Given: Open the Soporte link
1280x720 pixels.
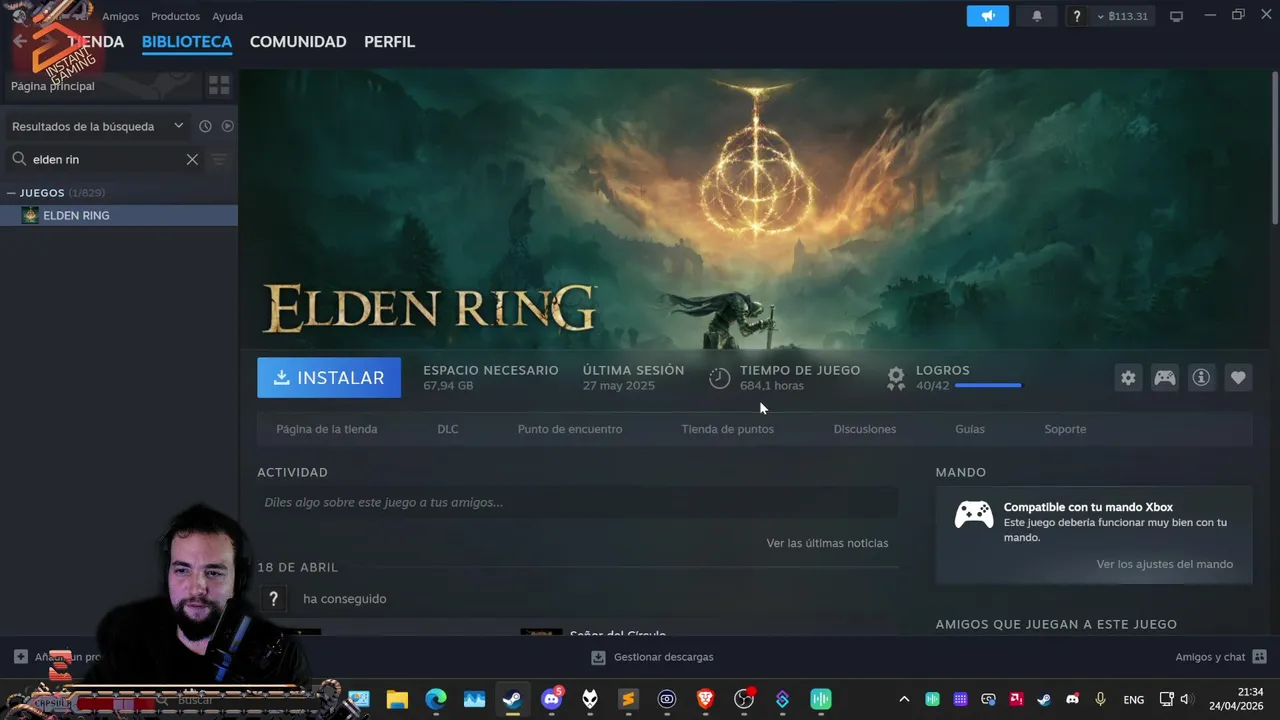Looking at the screenshot, I should 1065,429.
